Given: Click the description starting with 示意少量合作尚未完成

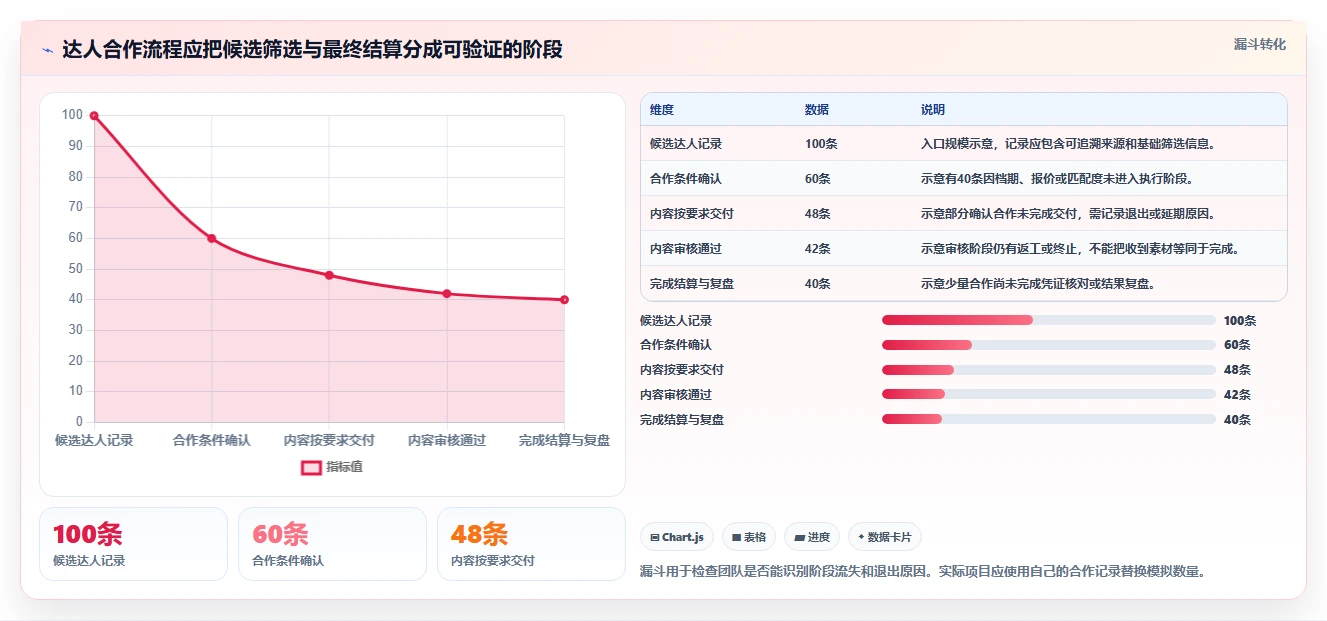Looking at the screenshot, I should [1038, 284].
